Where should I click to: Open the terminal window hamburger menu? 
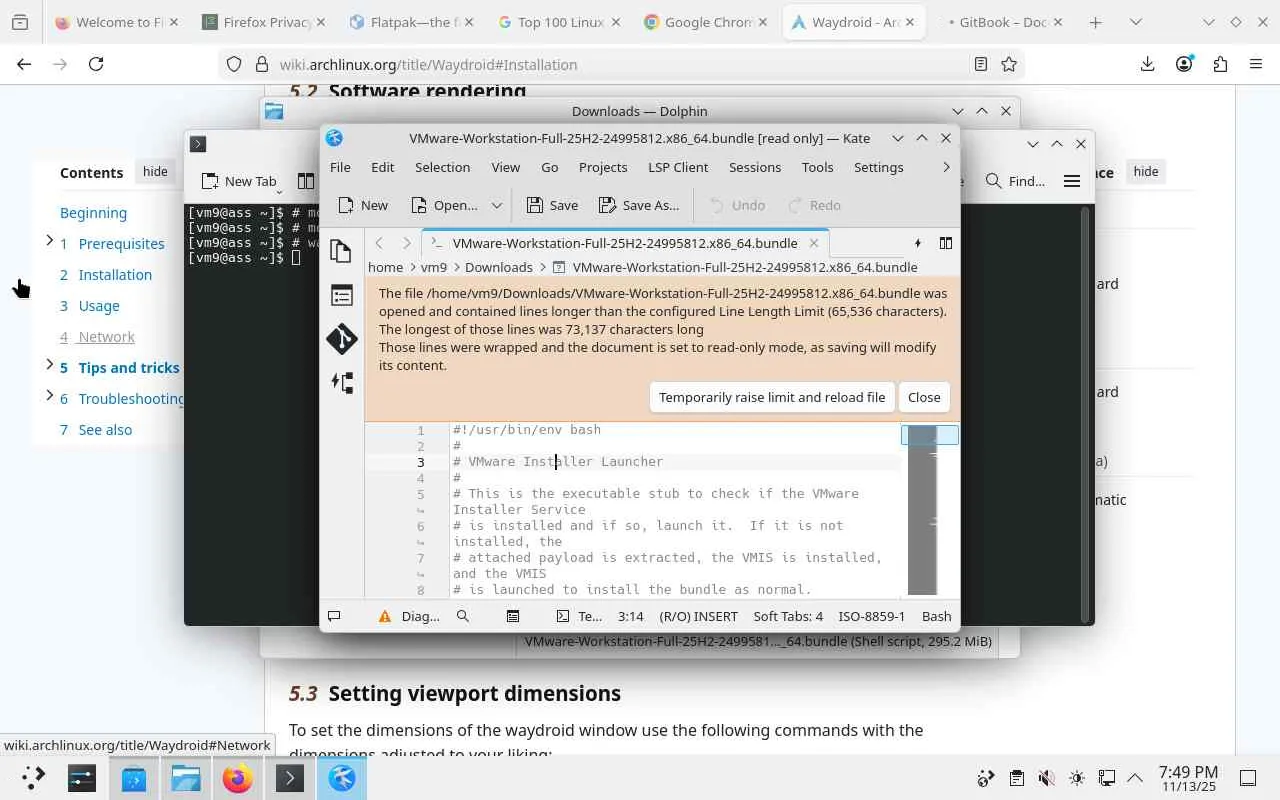click(x=1072, y=181)
